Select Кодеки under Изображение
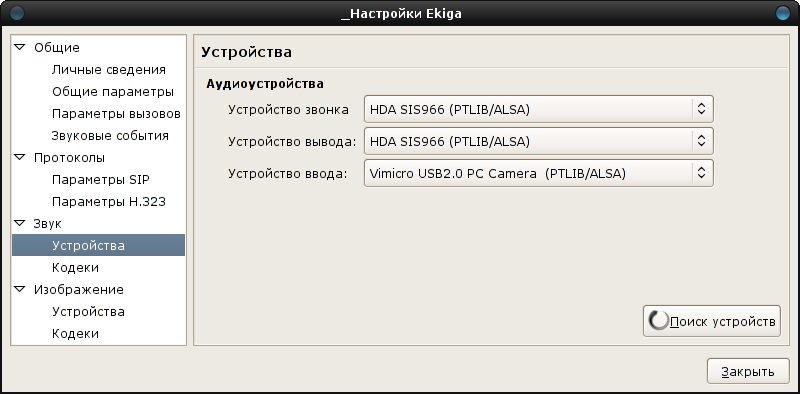 (x=75, y=333)
